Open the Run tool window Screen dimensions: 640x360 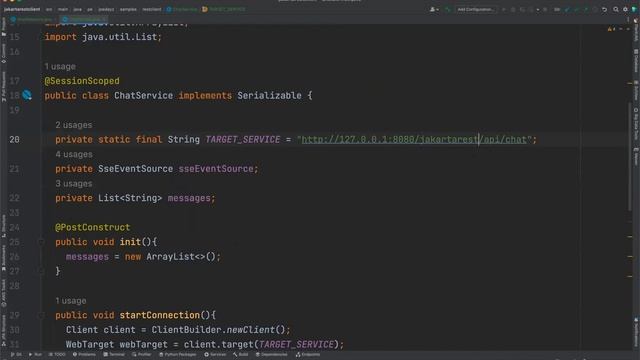coord(36,354)
